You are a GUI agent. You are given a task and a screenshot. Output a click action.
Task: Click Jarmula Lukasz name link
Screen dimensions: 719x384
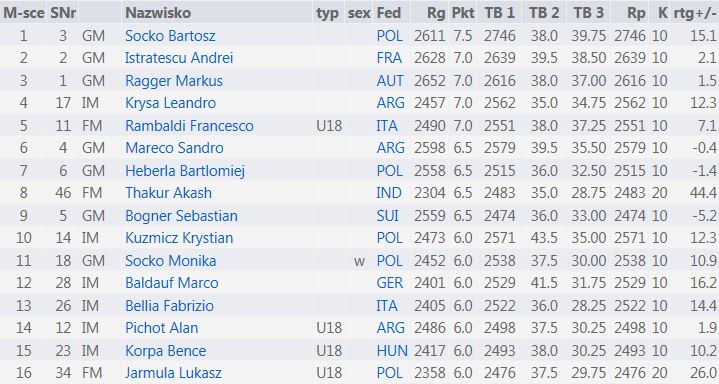click(x=173, y=373)
